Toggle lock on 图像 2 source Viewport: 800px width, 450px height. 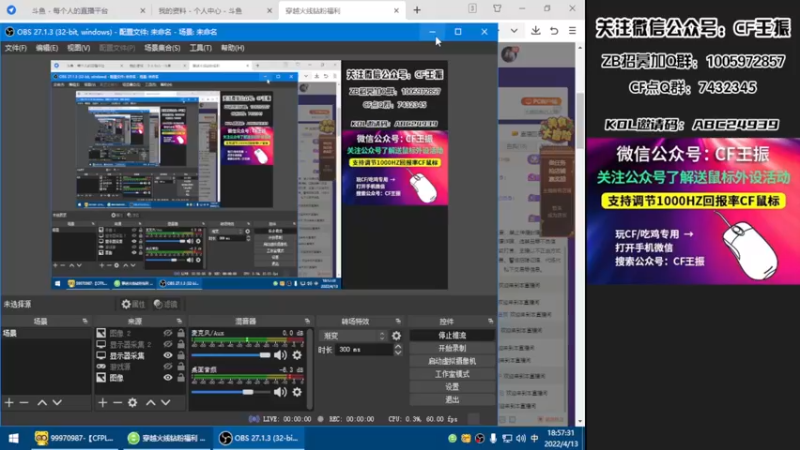181,333
